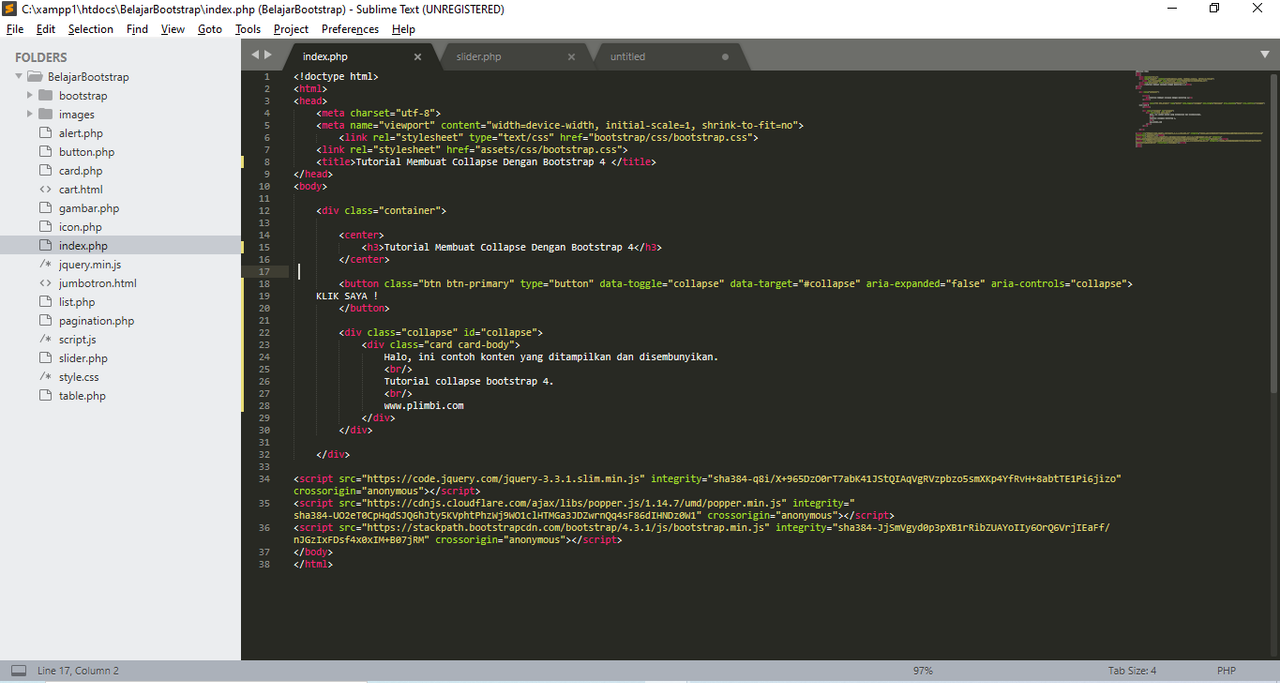This screenshot has width=1280, height=683.
Task: Click the script icon beside jquery.min.js
Action: pos(45,264)
